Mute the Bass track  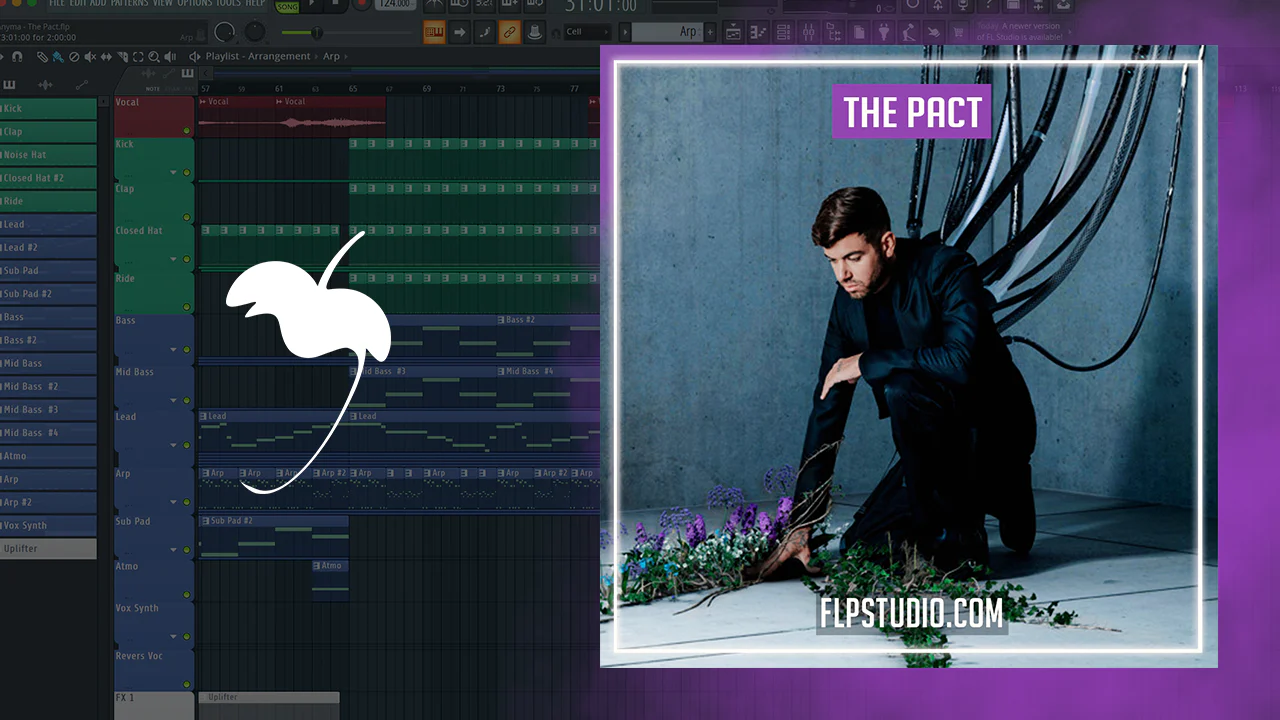(186, 349)
